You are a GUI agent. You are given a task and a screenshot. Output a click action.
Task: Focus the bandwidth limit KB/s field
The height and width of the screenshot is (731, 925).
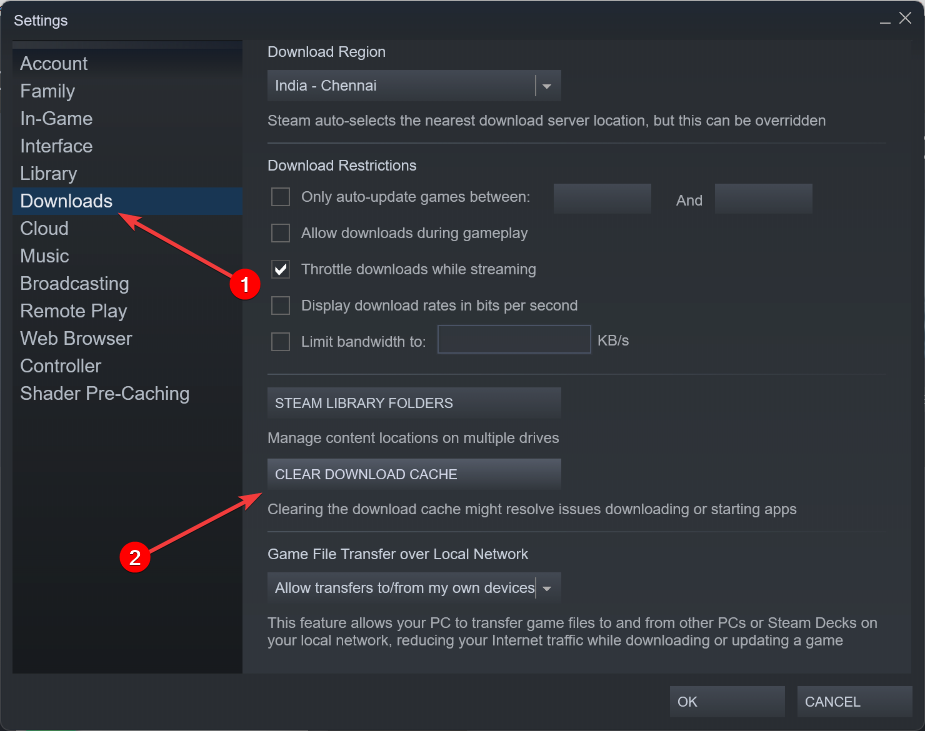click(x=514, y=339)
